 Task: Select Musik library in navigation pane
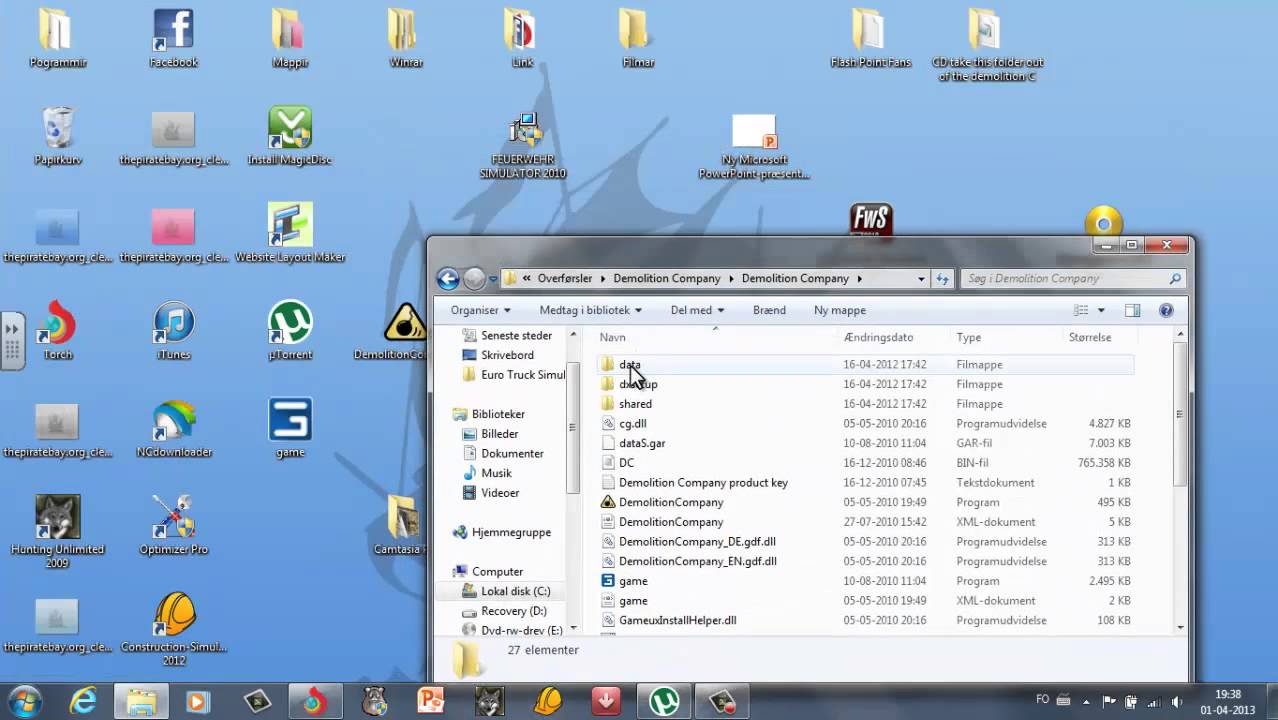pyautogui.click(x=487, y=473)
